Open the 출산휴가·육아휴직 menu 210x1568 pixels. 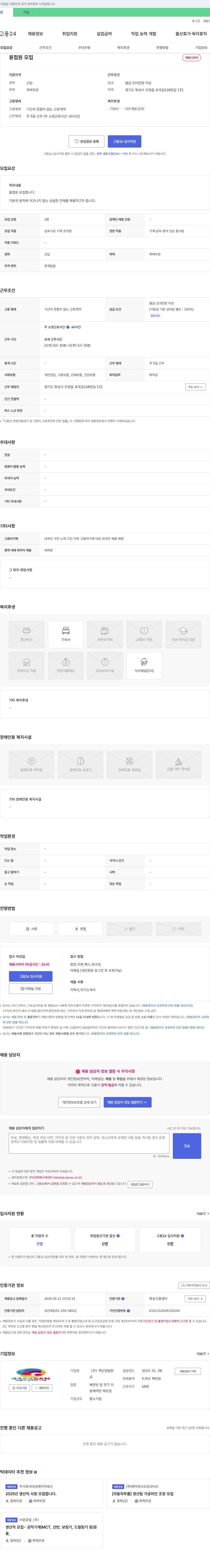(191, 34)
